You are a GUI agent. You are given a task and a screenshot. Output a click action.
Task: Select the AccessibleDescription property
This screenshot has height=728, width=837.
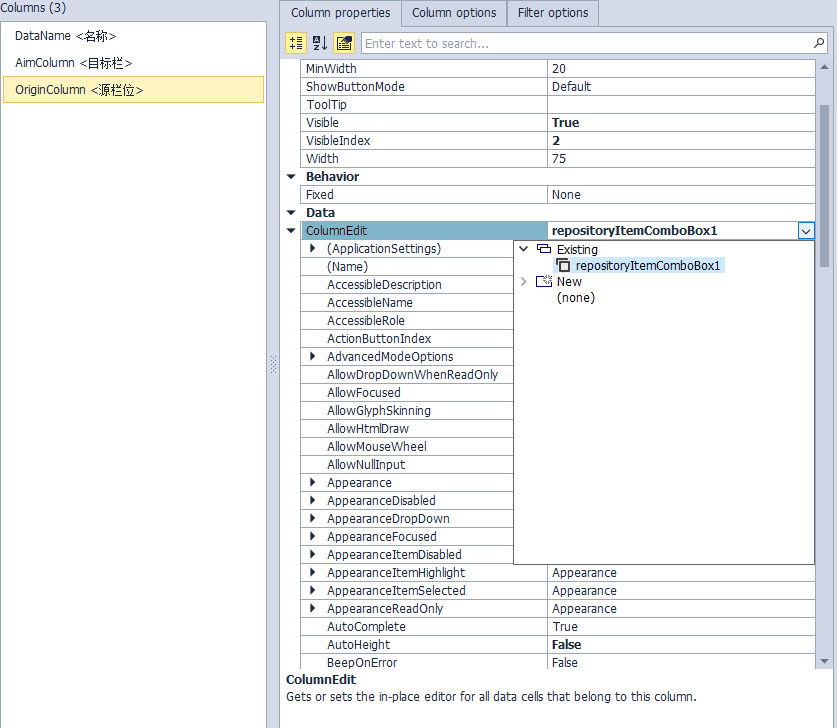click(x=407, y=284)
